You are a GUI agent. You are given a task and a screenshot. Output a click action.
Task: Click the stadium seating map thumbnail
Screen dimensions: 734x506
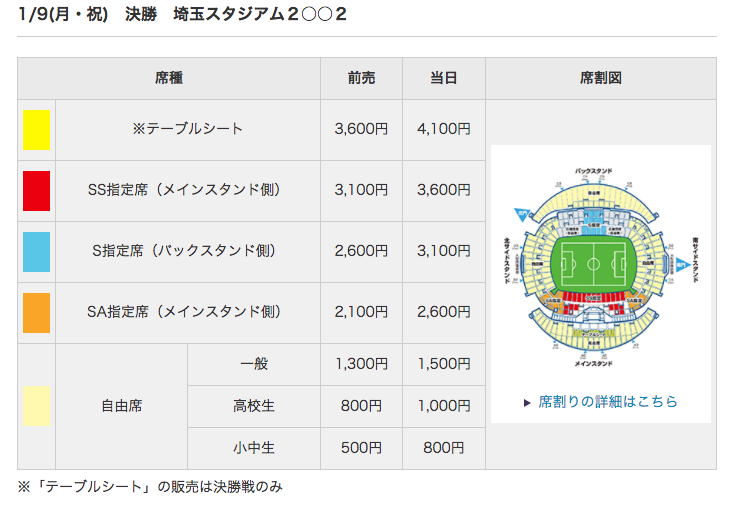(601, 267)
